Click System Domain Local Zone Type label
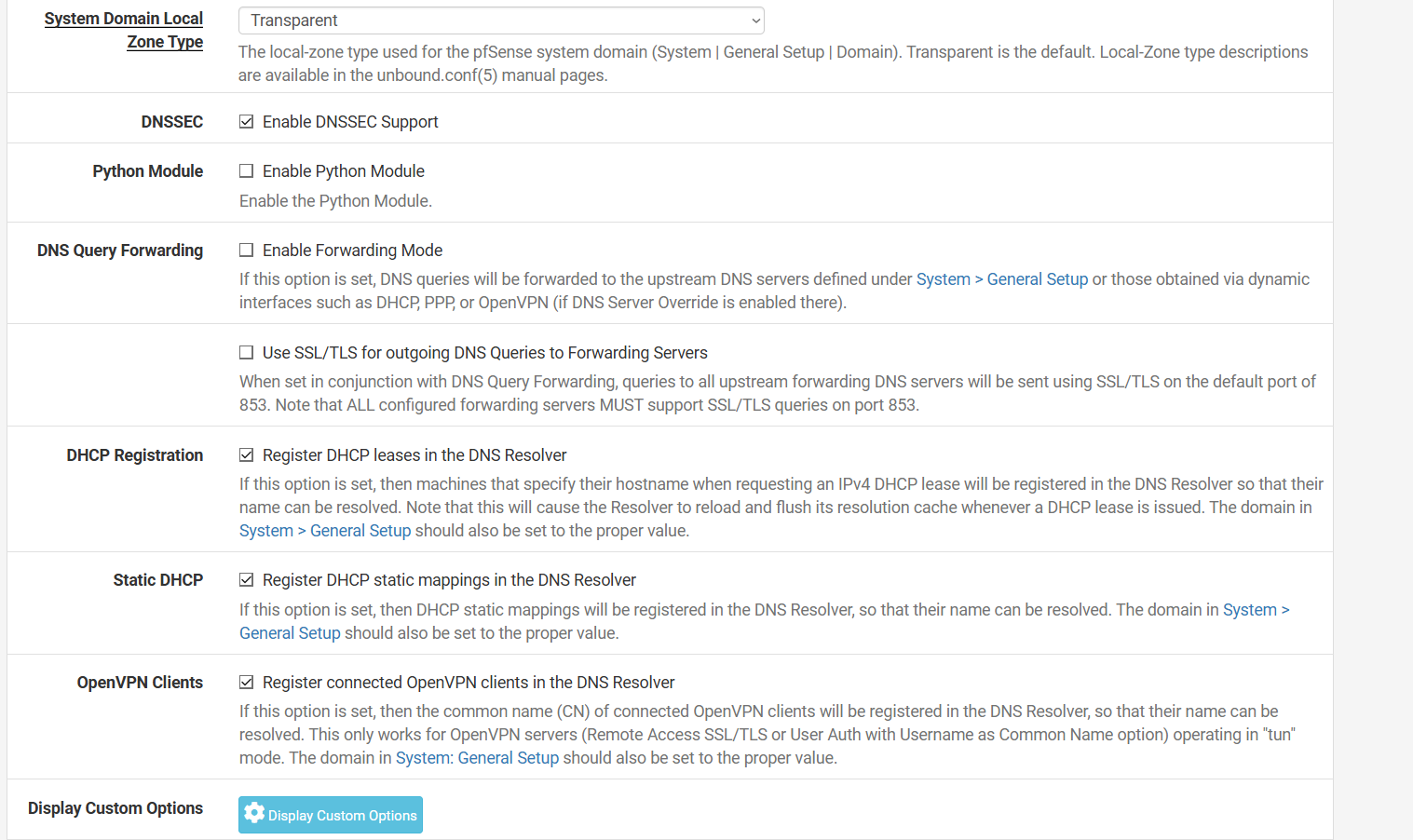Image resolution: width=1413 pixels, height=840 pixels. tap(124, 30)
